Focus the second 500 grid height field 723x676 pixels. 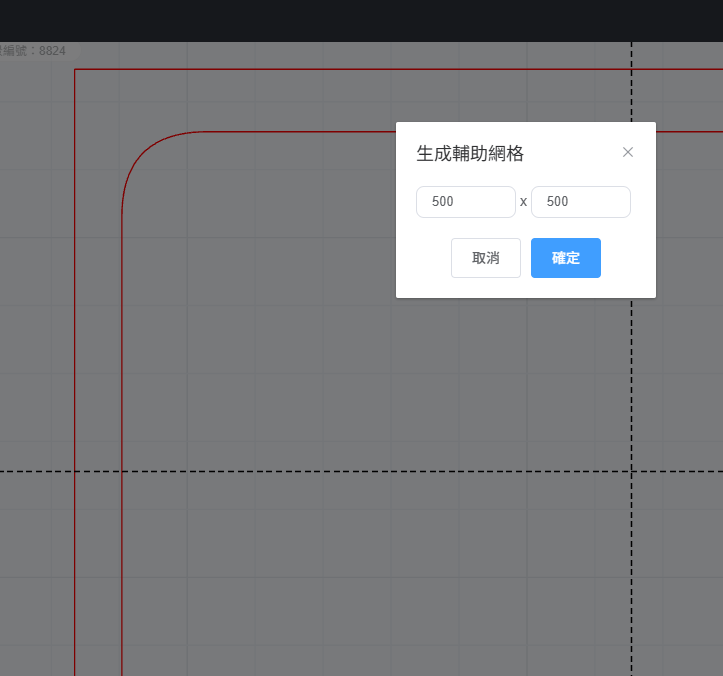(580, 202)
